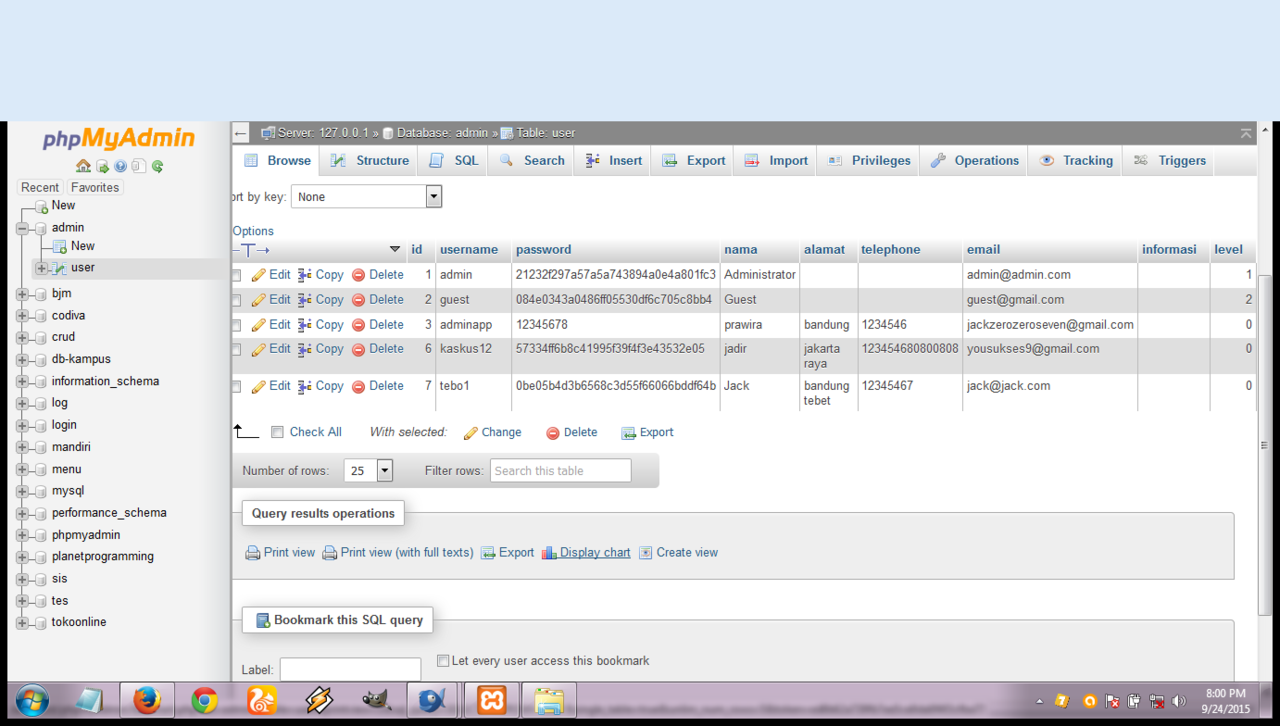
Task: Open the Privileges tab
Action: tap(868, 161)
